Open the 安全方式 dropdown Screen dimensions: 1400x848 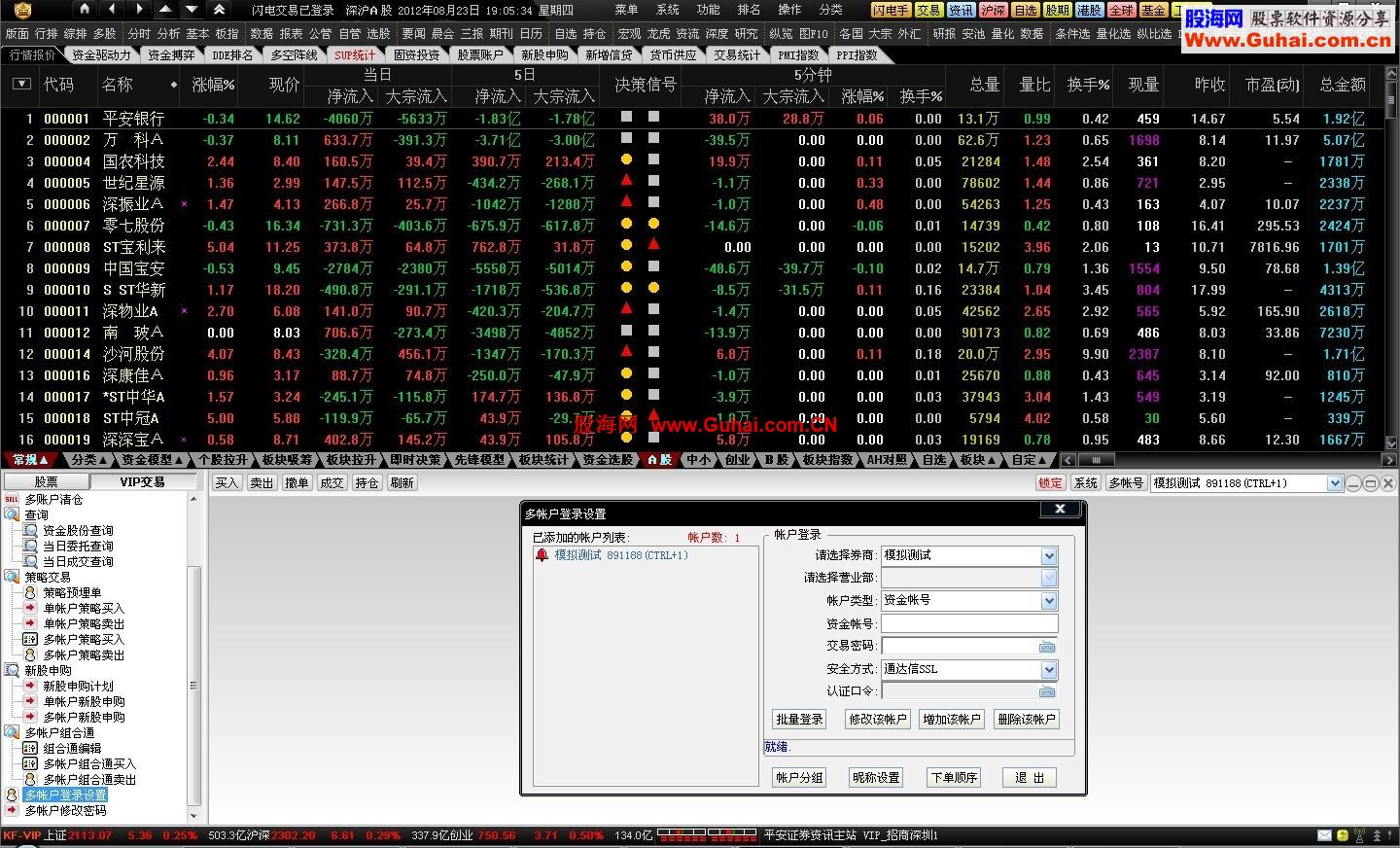click(x=1049, y=670)
